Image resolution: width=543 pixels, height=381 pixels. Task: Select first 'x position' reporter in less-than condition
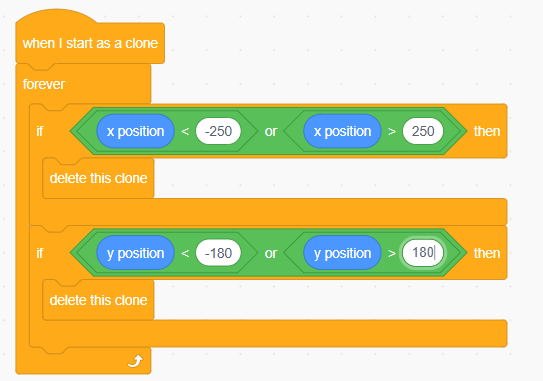pos(135,131)
